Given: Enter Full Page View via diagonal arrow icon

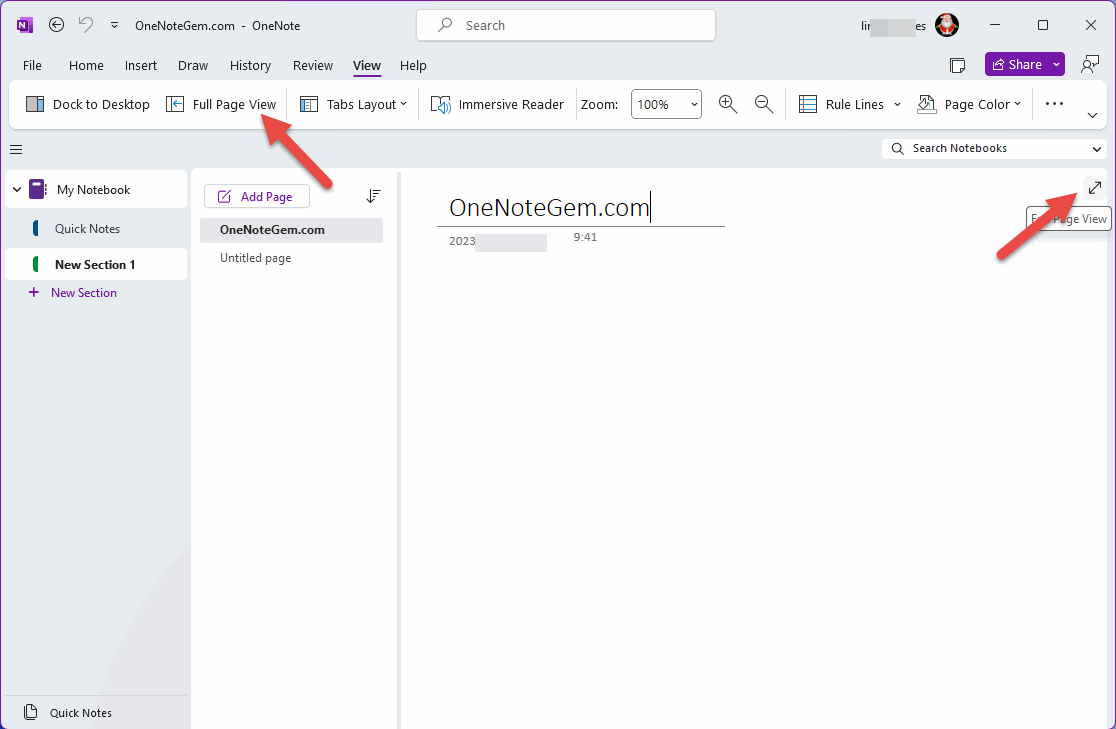Looking at the screenshot, I should (x=1094, y=187).
